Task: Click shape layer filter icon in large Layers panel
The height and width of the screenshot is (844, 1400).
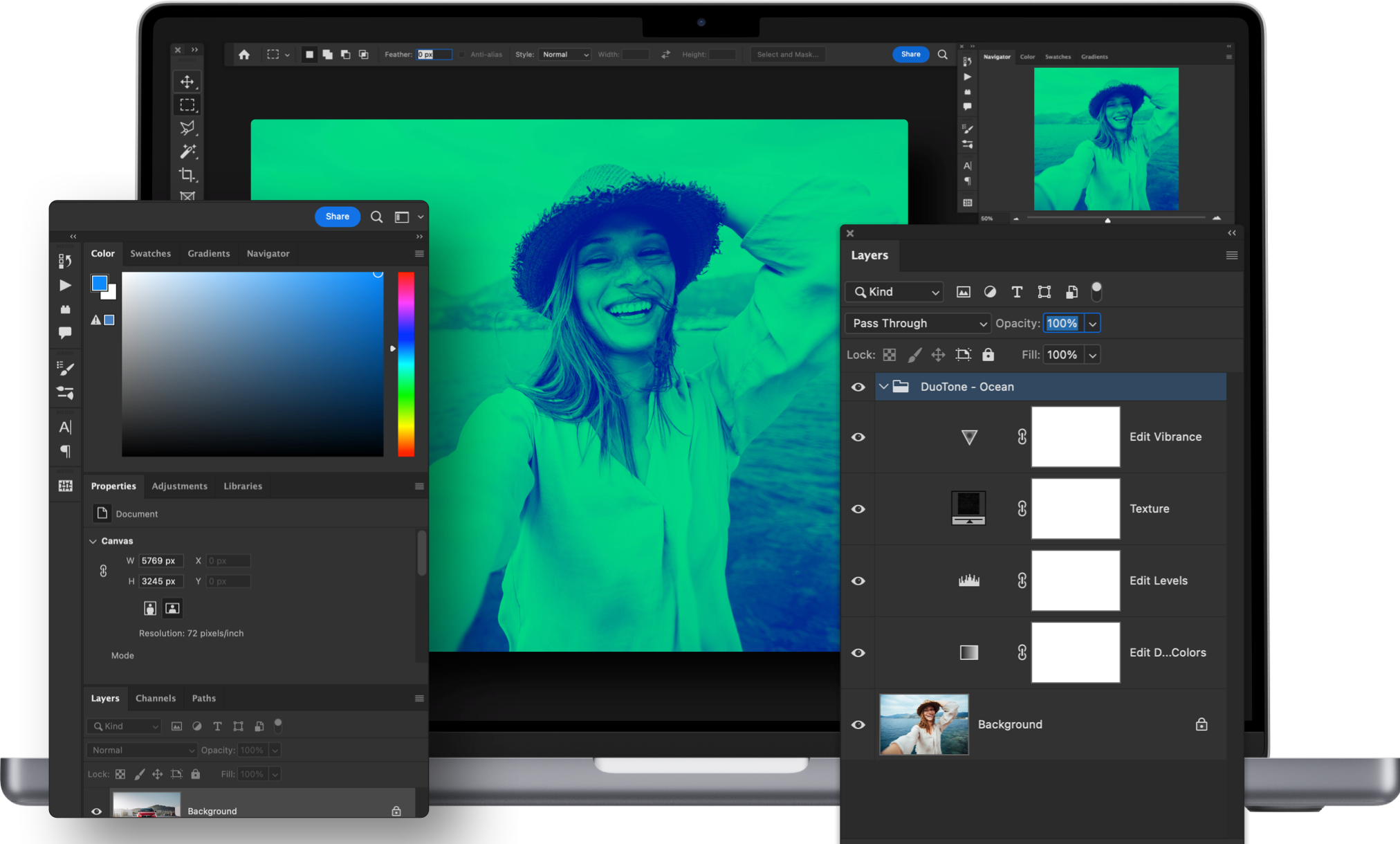Action: pyautogui.click(x=1044, y=292)
